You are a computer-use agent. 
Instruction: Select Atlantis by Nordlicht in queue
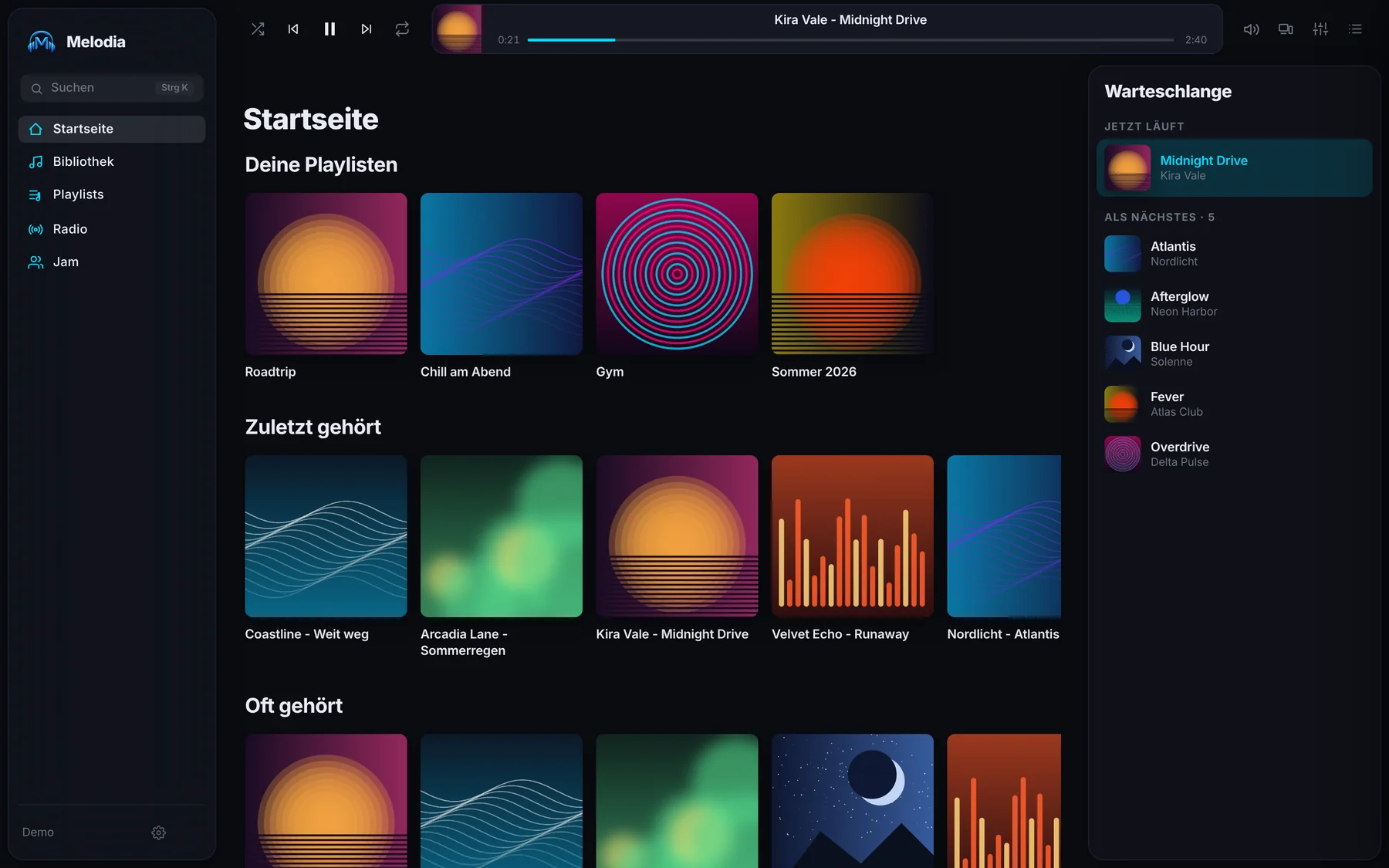point(1234,254)
